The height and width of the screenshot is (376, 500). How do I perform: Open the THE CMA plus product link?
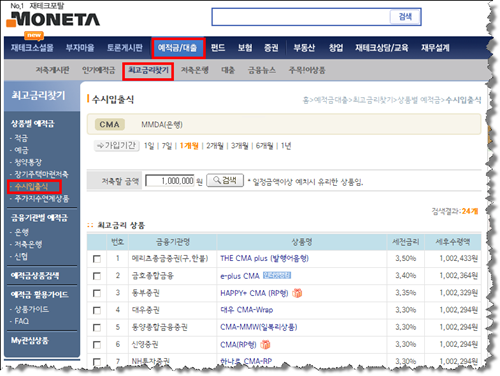264,258
